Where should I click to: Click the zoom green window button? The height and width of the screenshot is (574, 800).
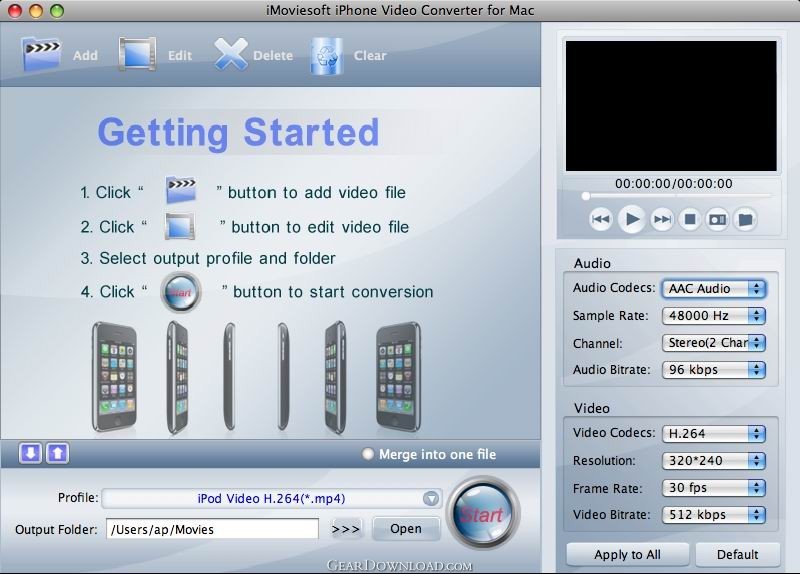[x=57, y=10]
